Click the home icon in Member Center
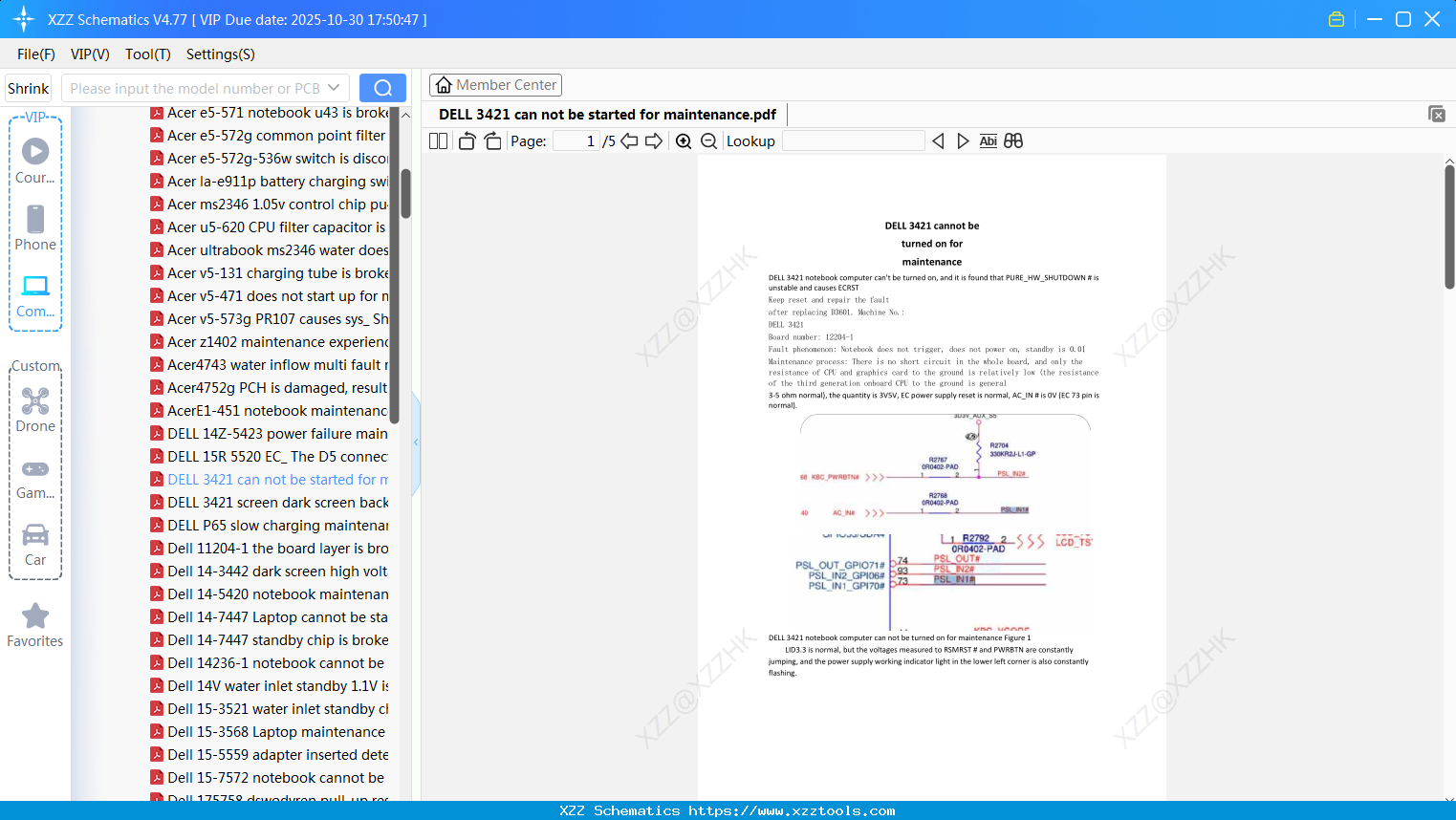The width and height of the screenshot is (1456, 820). point(444,85)
